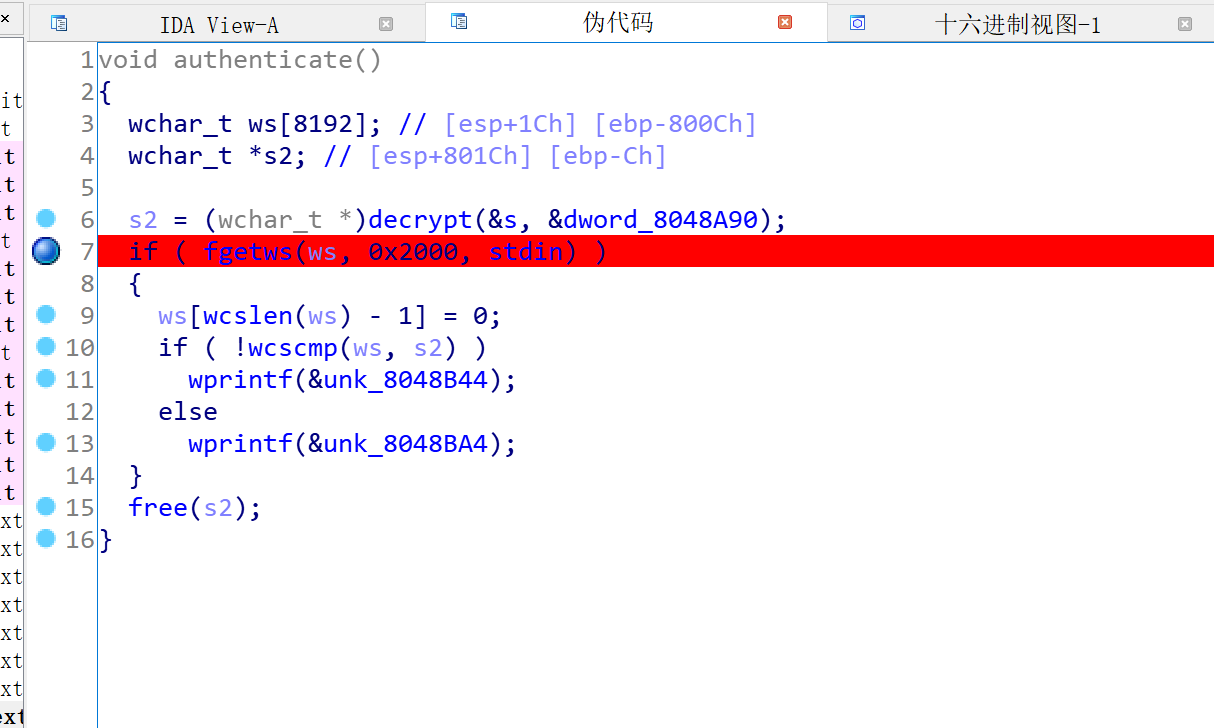This screenshot has width=1214, height=728.
Task: Toggle the breakpoint on line 9
Action: [x=46, y=314]
